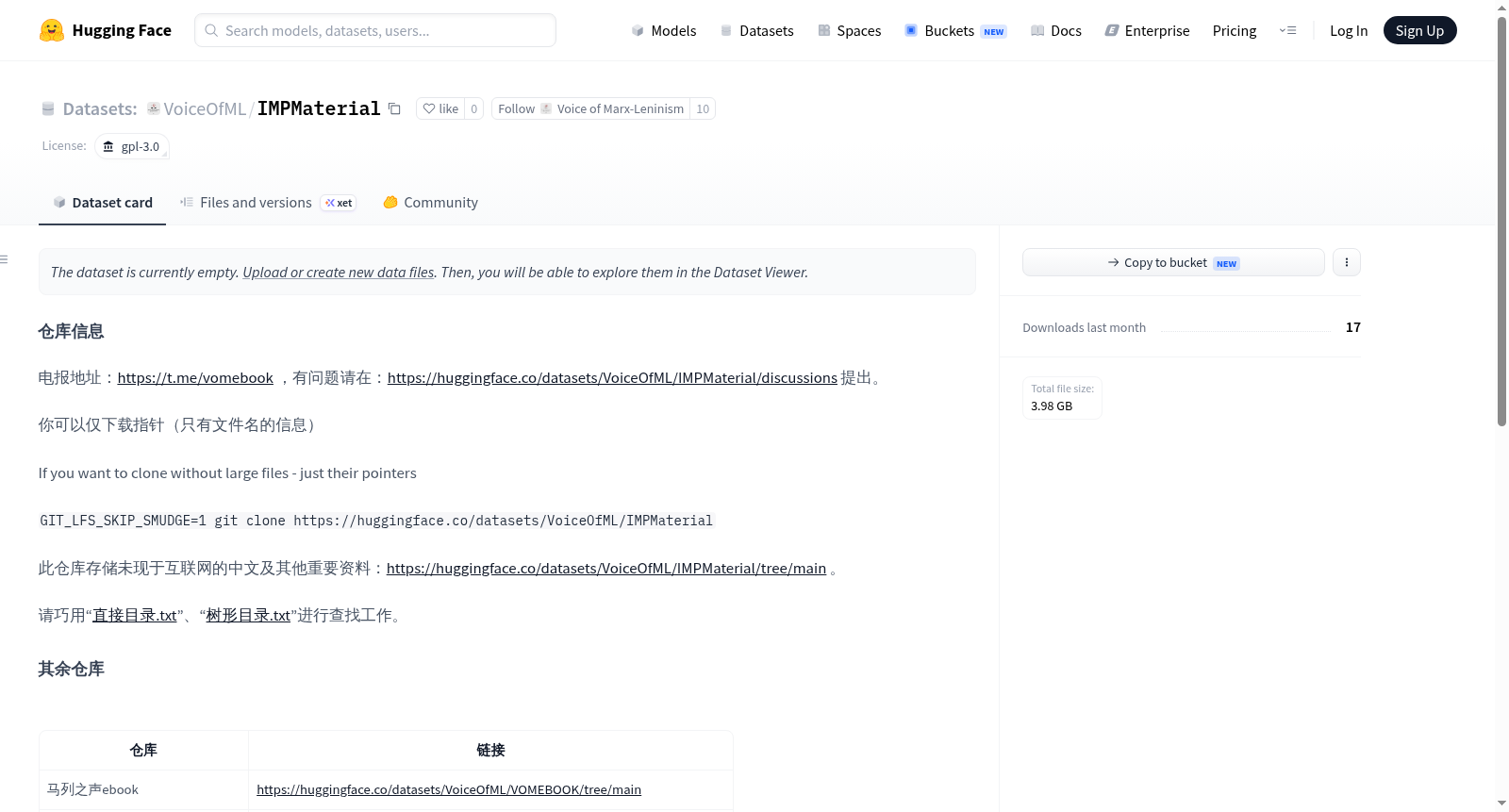Focus the search models, datasets, users field
The height and width of the screenshot is (812, 1509).
point(375,30)
